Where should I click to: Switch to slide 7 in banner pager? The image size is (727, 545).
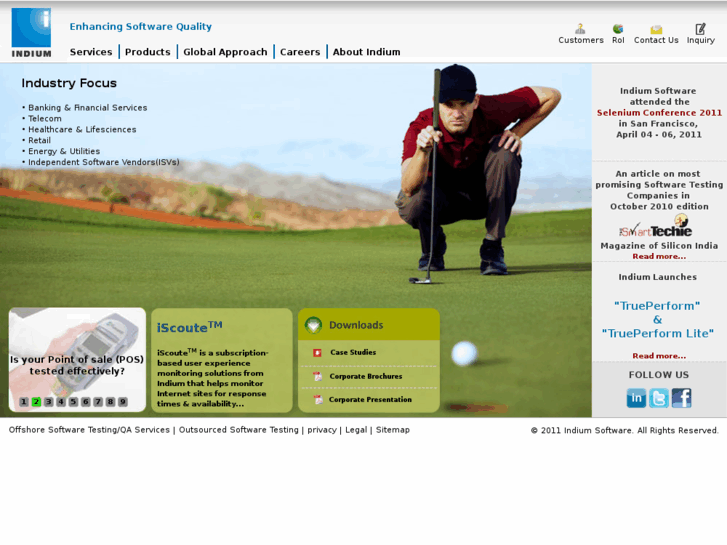click(98, 402)
